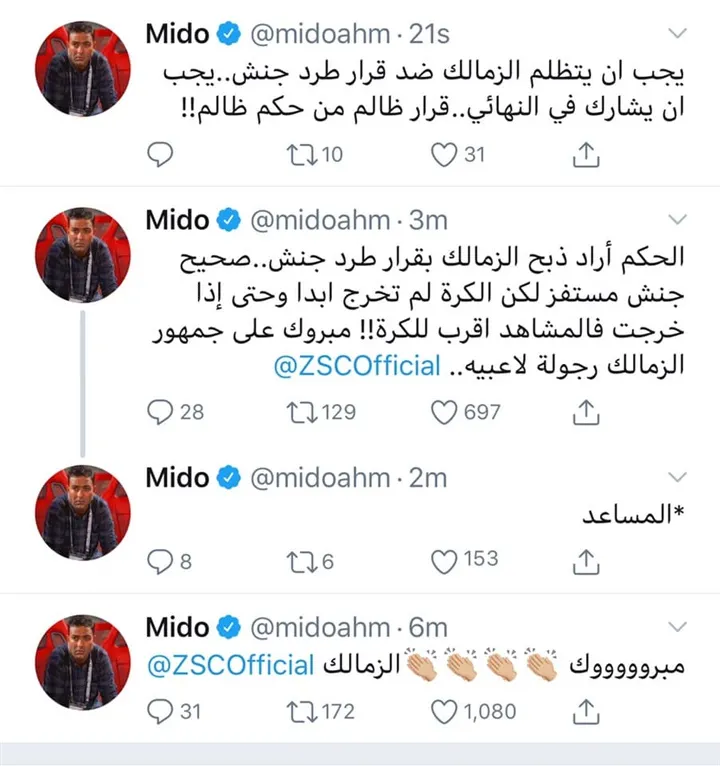Share the 21s tweet
The height and width of the screenshot is (766, 720).
pos(588,153)
